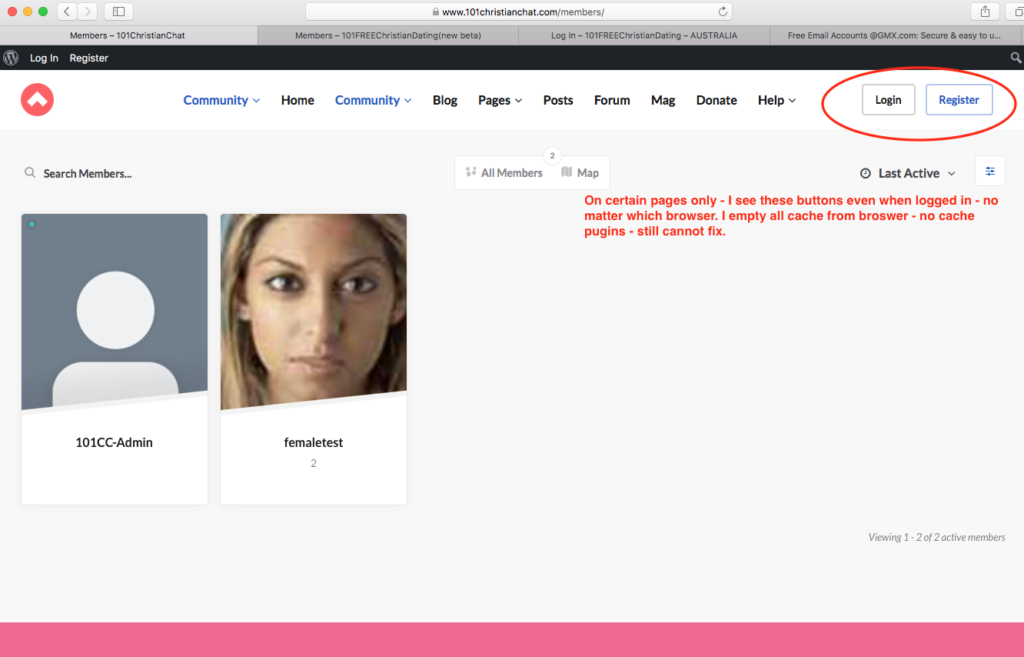Switch to the GMX Free Email browser tab

click(x=893, y=35)
